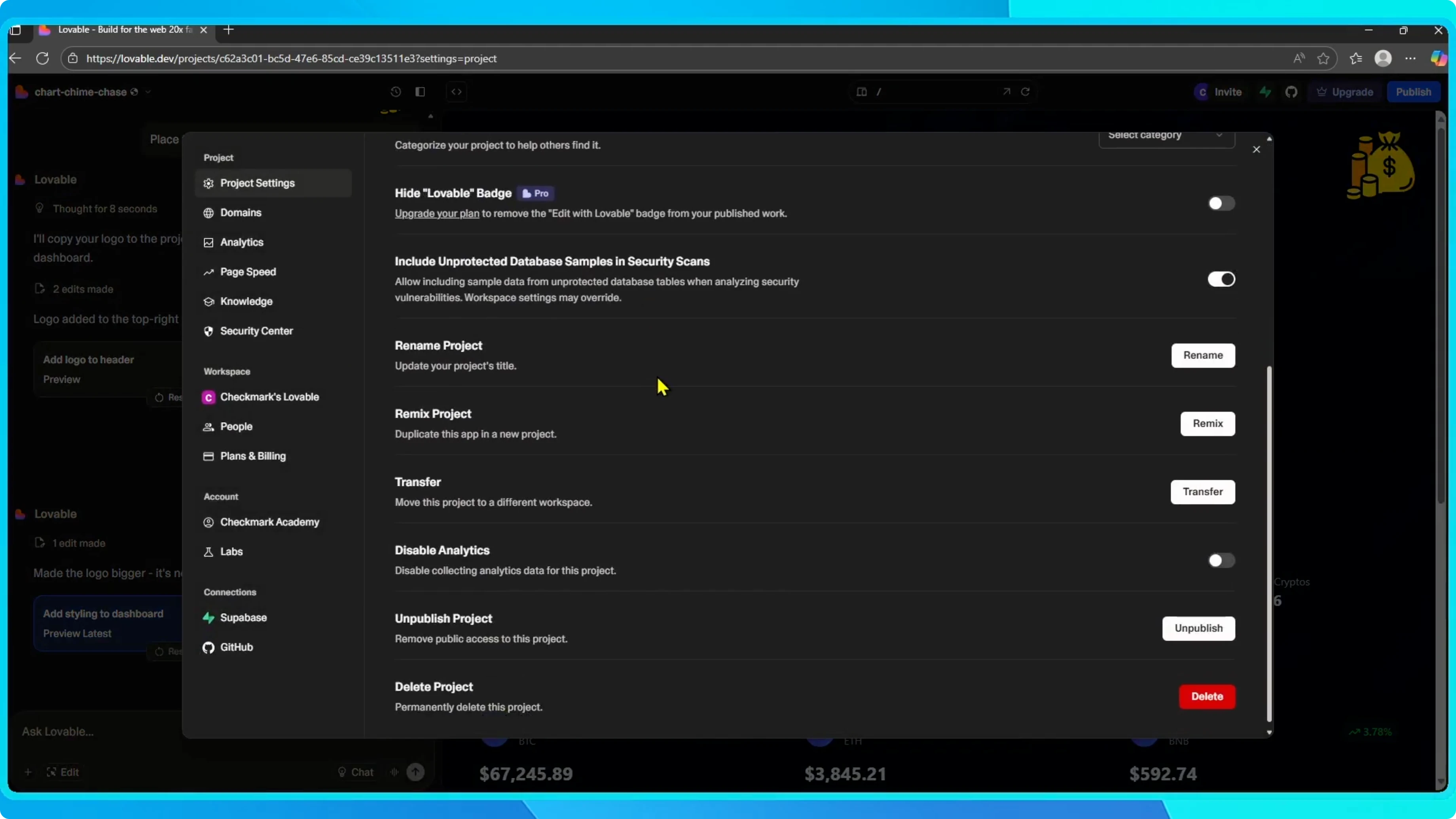Click the red Delete button
The height and width of the screenshot is (819, 1456).
click(x=1207, y=697)
